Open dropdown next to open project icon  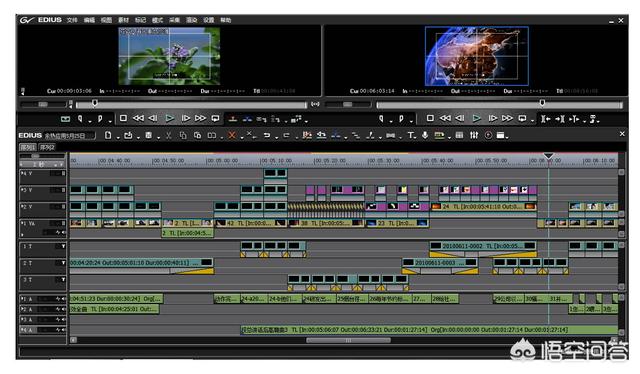coord(138,138)
